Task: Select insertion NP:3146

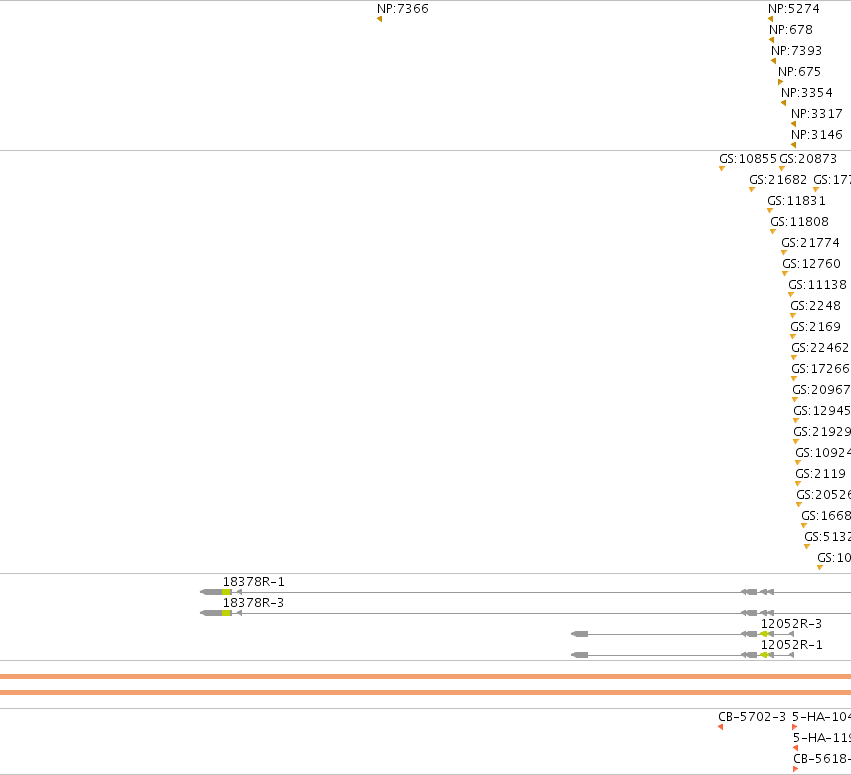Action: pos(817,135)
